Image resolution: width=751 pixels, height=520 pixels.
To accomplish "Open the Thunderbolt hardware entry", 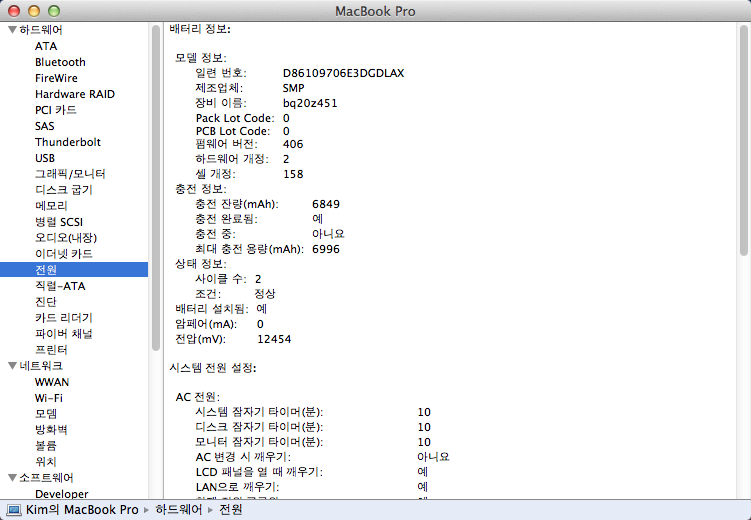I will click(67, 142).
